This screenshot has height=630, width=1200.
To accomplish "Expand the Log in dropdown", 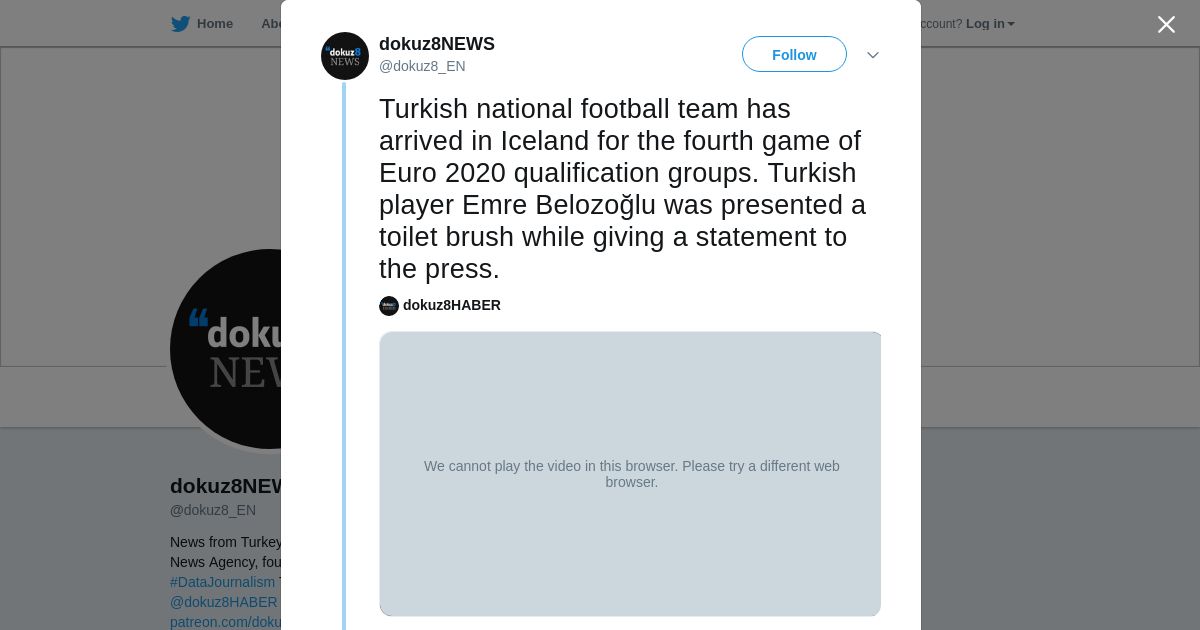I will point(990,24).
